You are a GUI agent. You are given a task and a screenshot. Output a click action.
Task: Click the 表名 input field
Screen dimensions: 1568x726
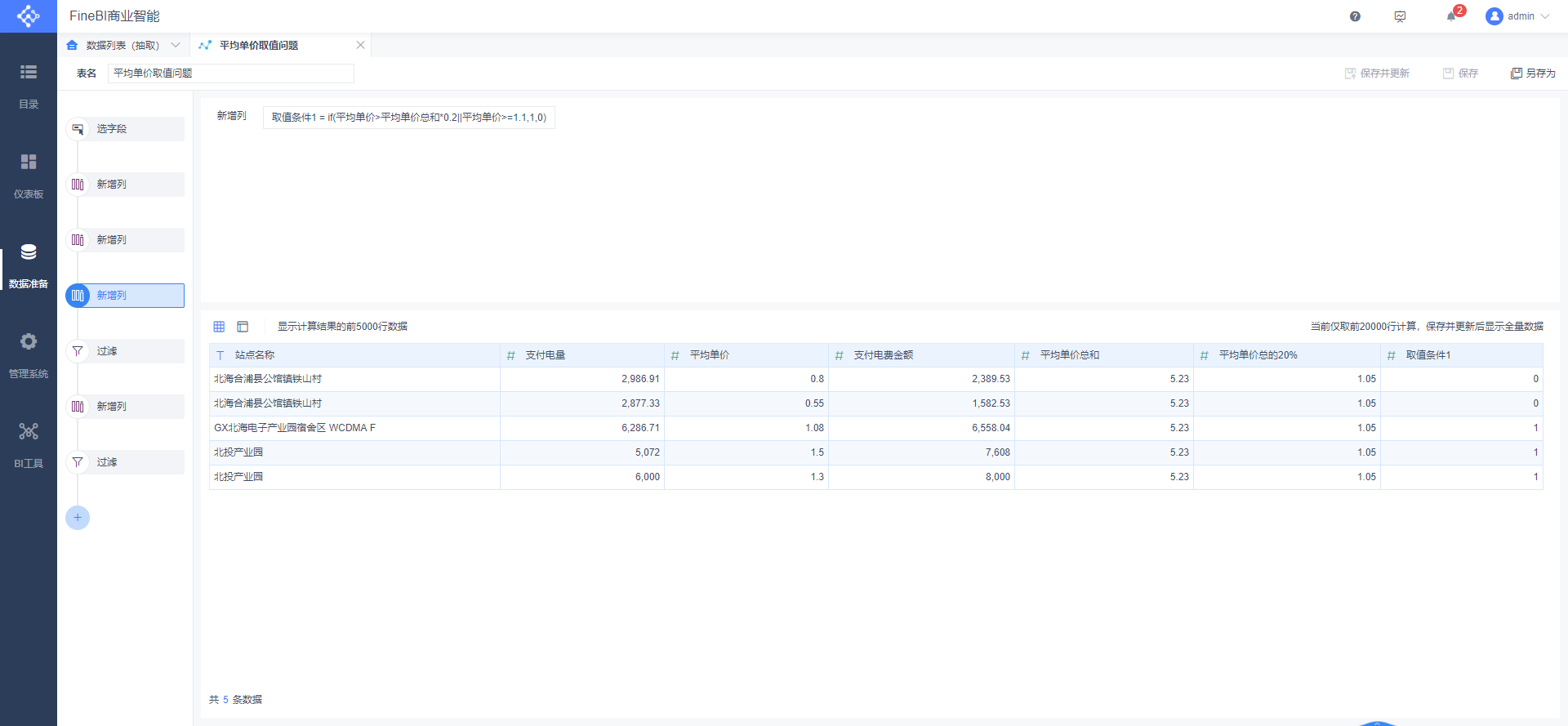click(231, 73)
